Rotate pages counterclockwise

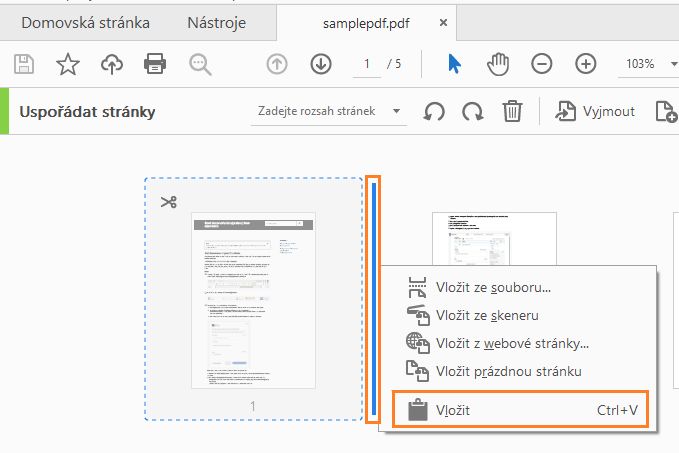tap(434, 111)
